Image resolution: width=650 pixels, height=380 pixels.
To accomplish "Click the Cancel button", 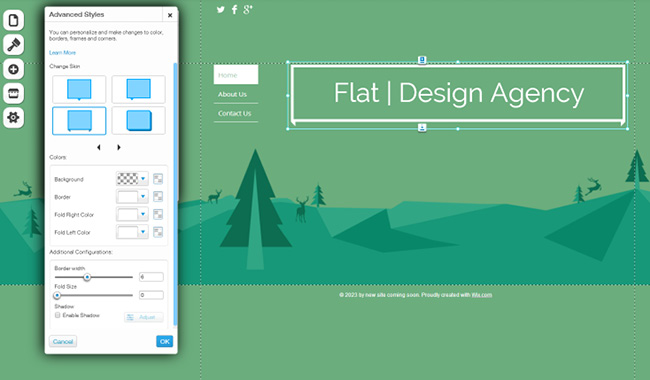I will 63,341.
